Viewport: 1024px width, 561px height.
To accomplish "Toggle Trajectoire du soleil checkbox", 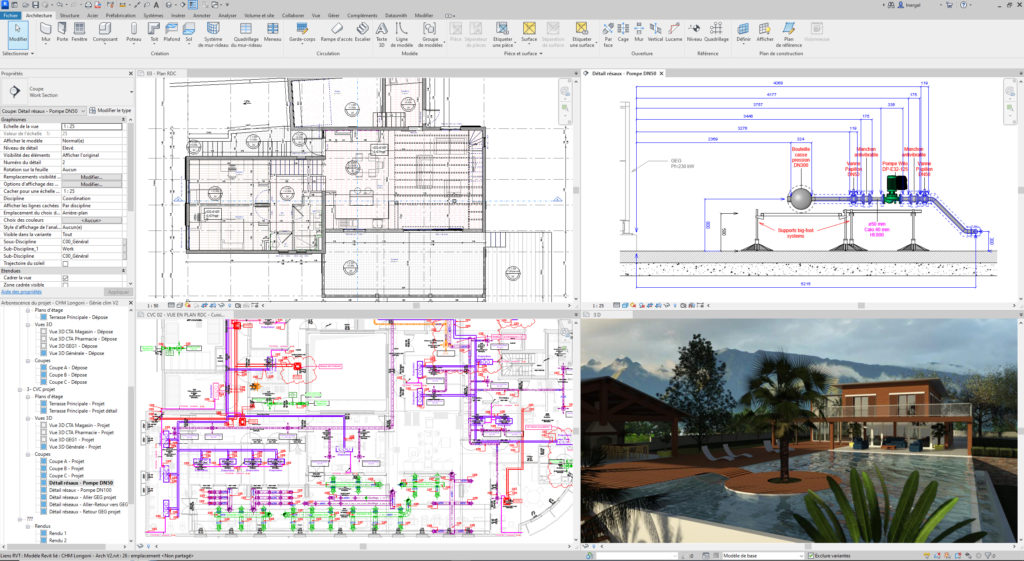I will (x=65, y=263).
